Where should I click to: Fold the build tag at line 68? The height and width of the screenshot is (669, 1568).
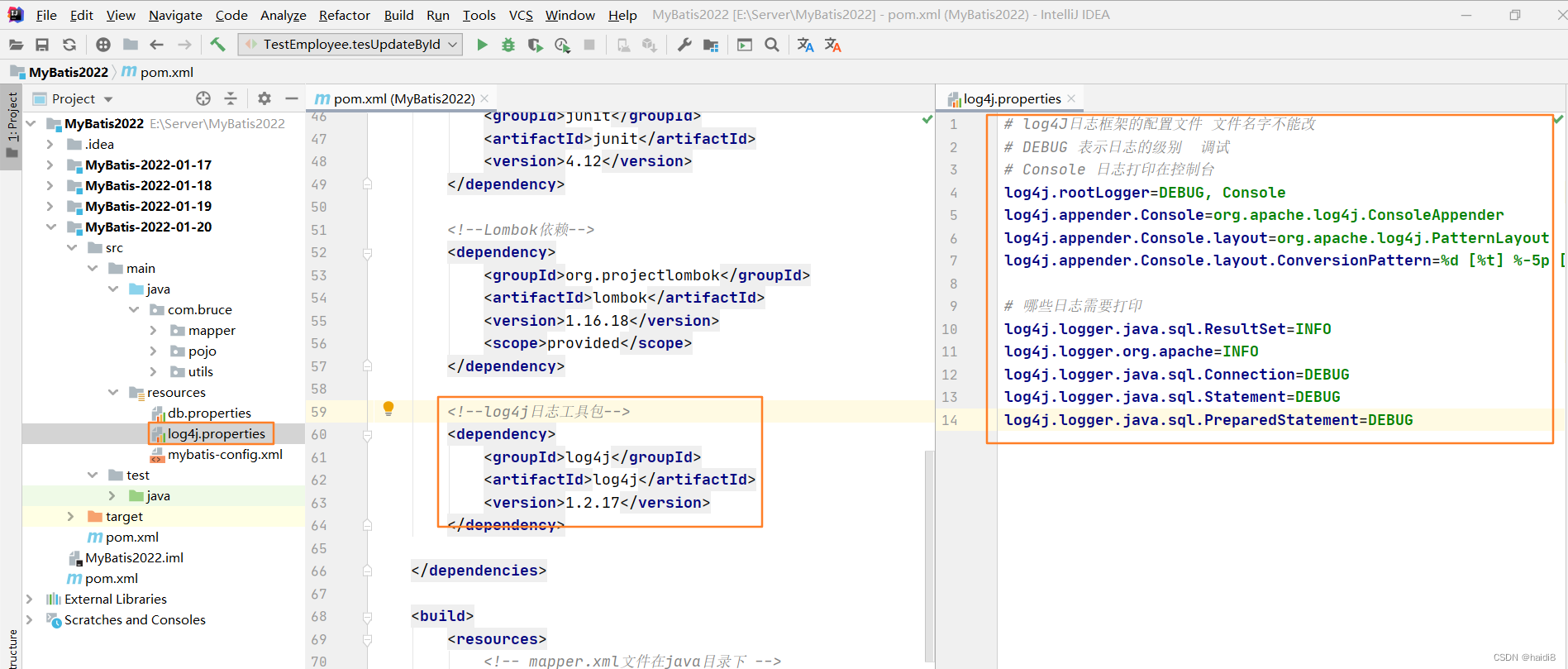point(367,616)
